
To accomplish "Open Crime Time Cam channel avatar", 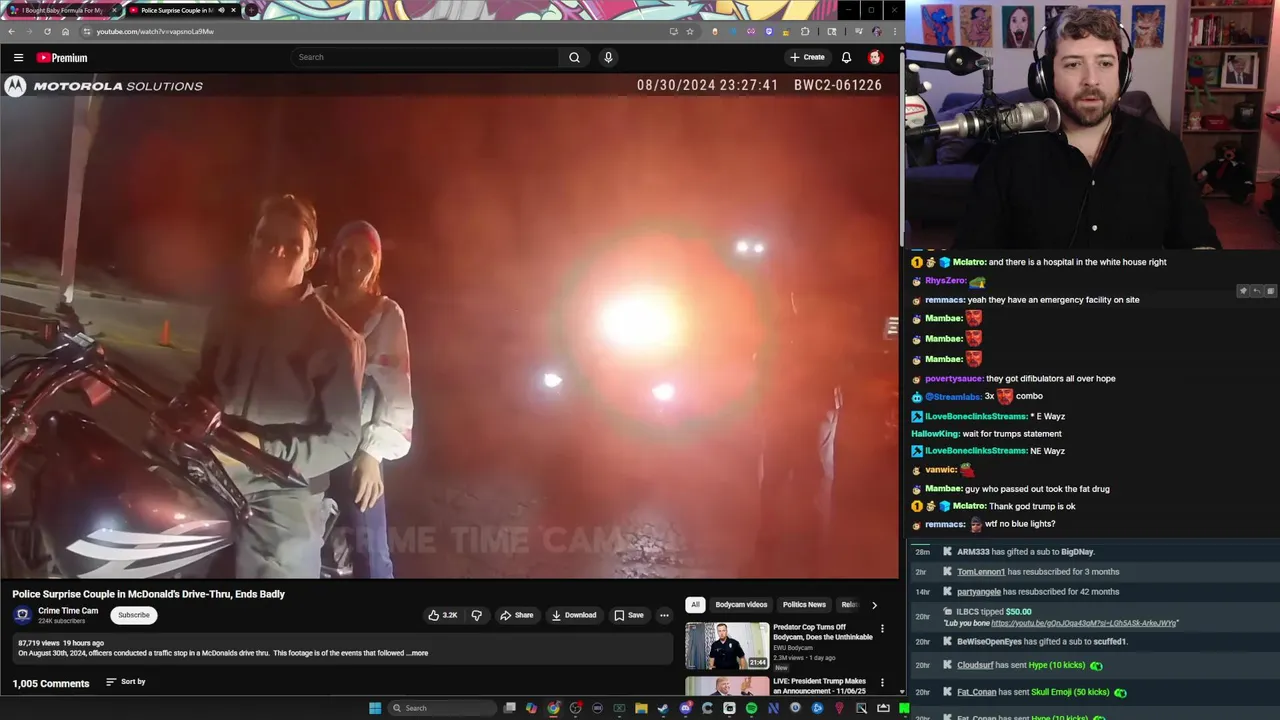I will pos(22,615).
